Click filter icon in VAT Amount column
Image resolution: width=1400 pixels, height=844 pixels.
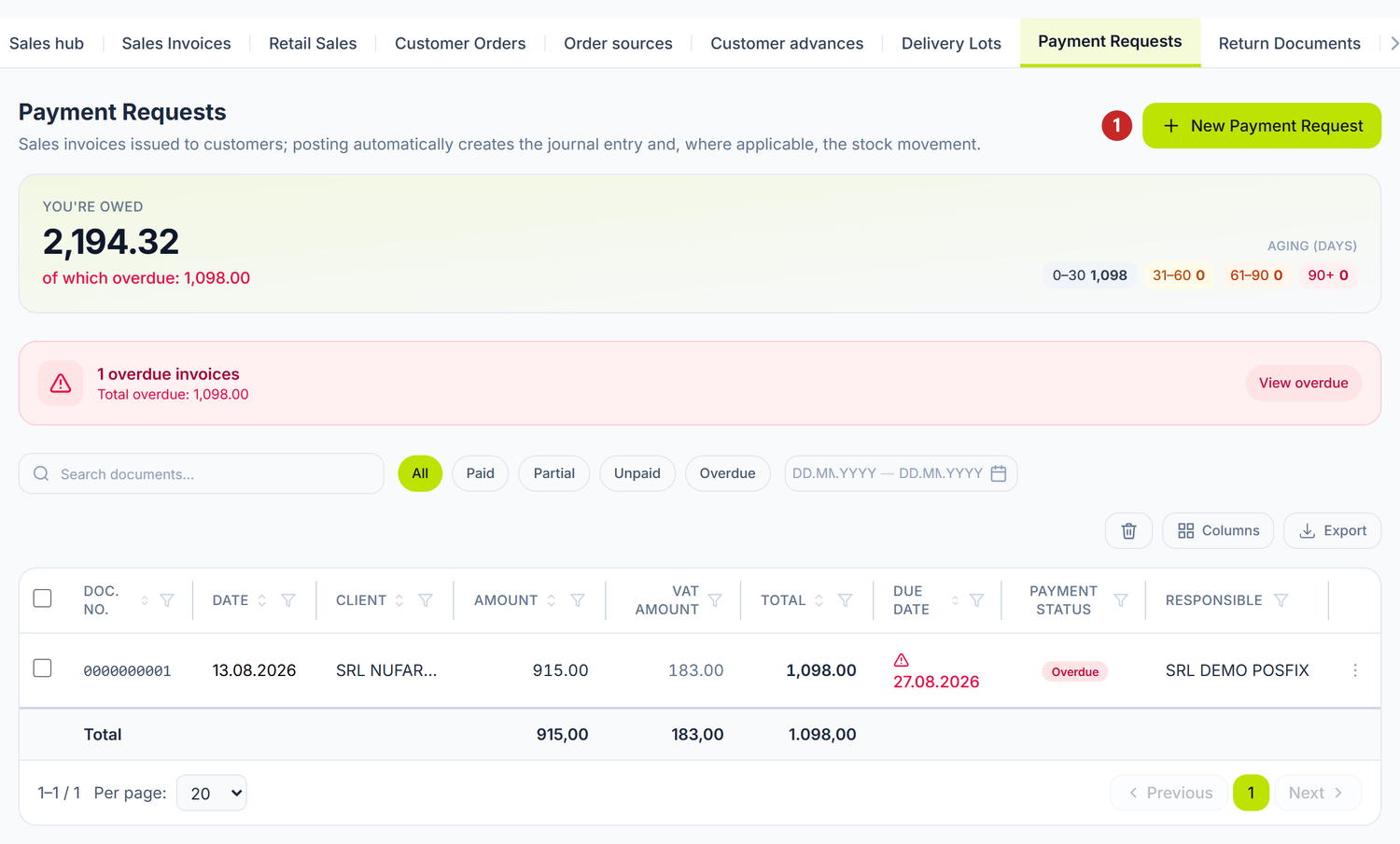pyautogui.click(x=715, y=600)
